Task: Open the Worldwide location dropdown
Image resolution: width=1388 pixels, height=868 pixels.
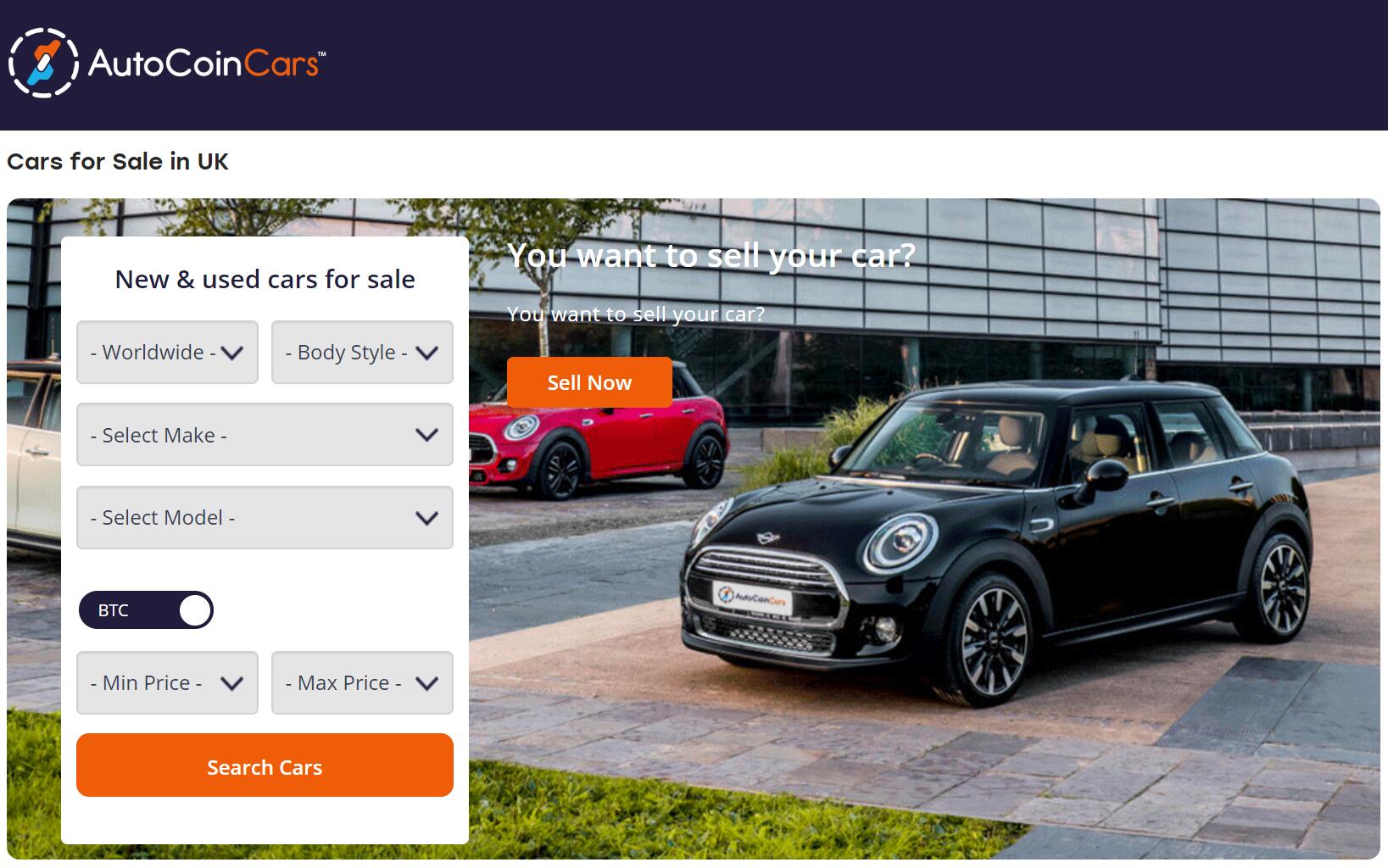Action: (167, 352)
